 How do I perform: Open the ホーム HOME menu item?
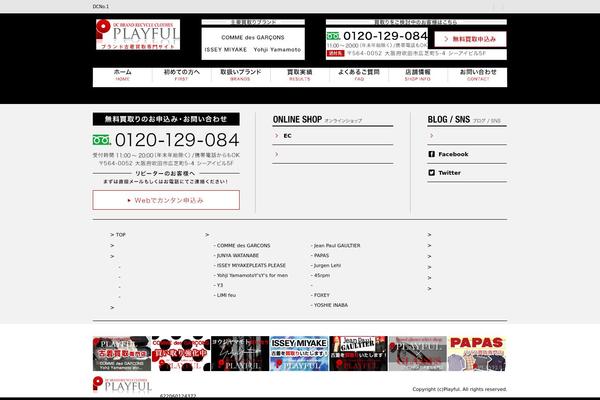pyautogui.click(x=122, y=75)
